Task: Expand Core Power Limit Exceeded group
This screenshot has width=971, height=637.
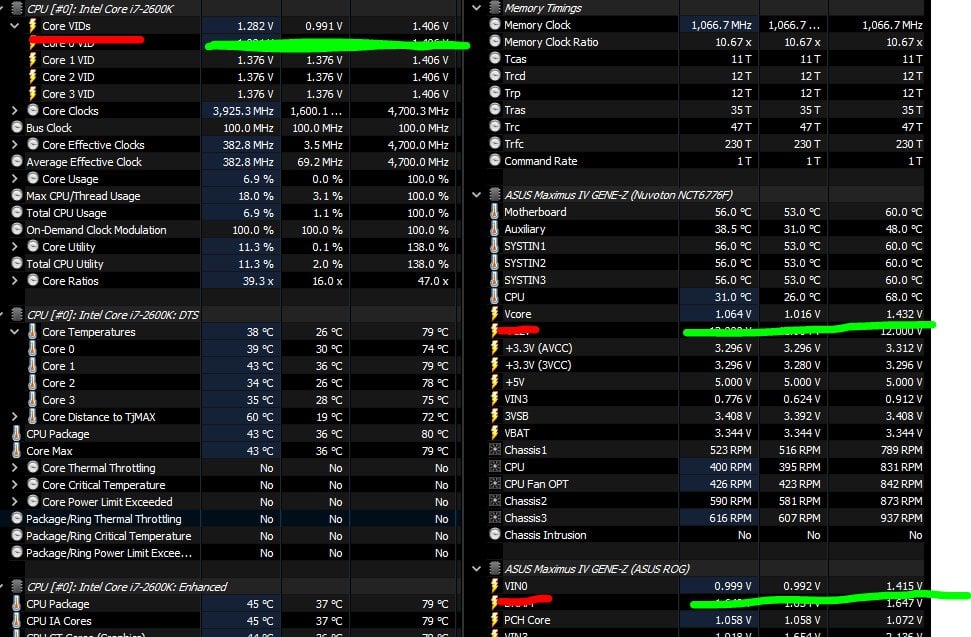Action: 14,502
